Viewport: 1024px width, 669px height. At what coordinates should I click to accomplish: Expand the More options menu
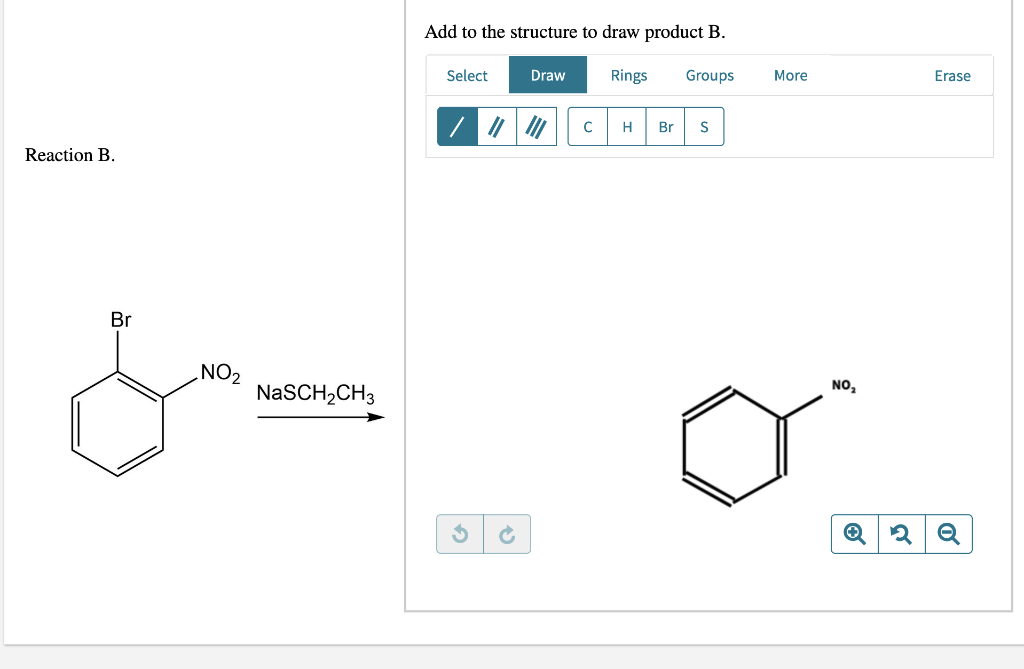(790, 74)
